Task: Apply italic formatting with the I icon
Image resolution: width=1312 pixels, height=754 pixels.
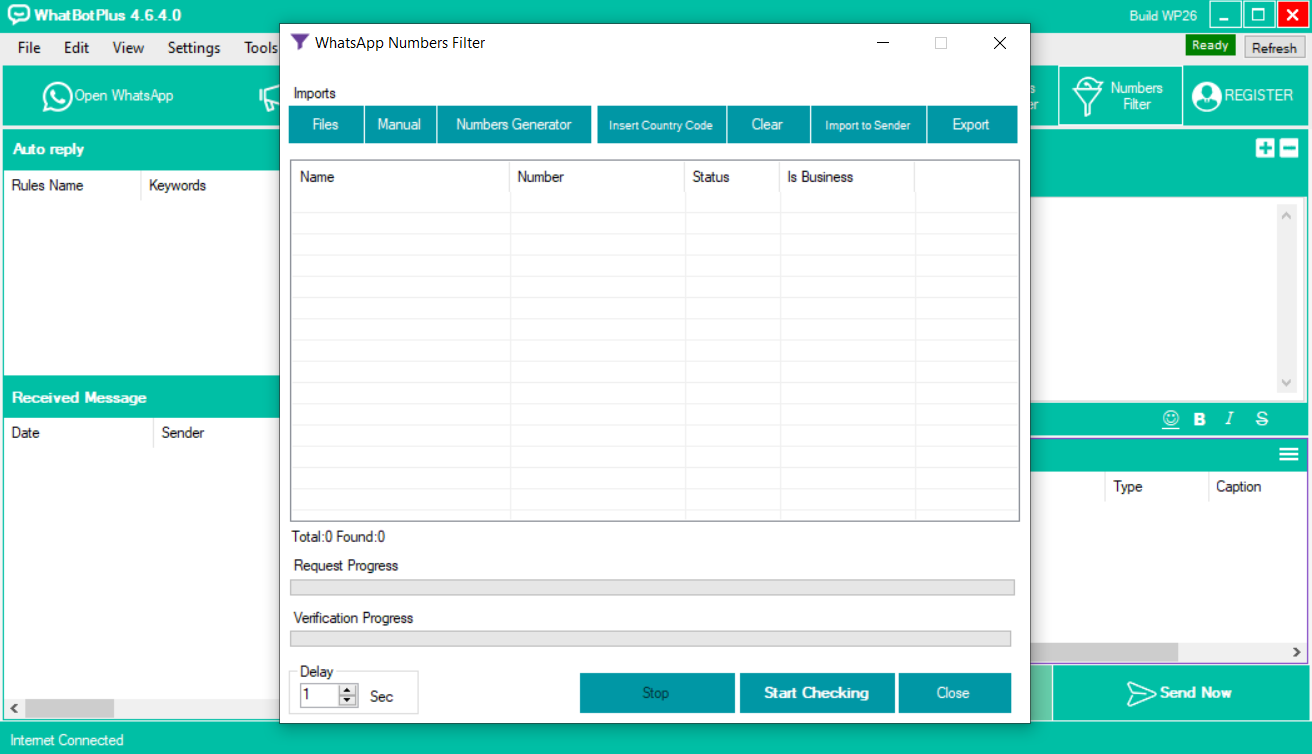Action: pos(1230,419)
